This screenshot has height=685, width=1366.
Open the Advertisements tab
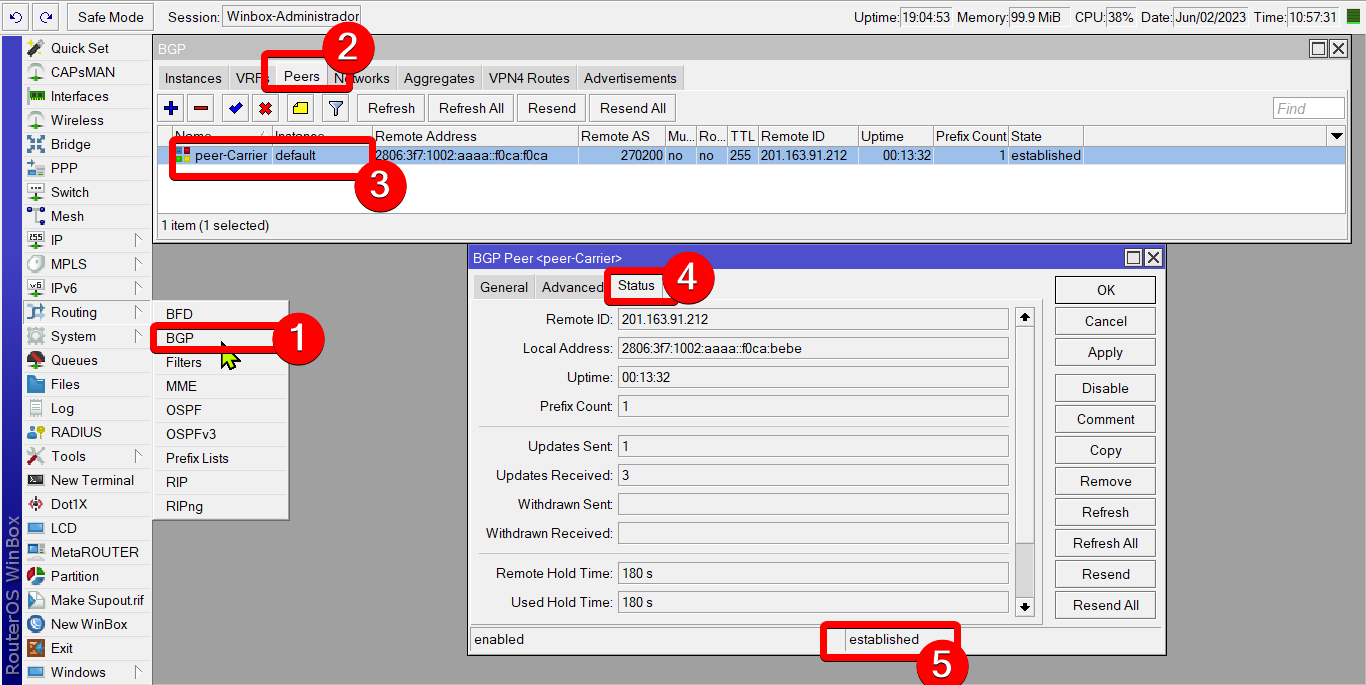(x=630, y=77)
